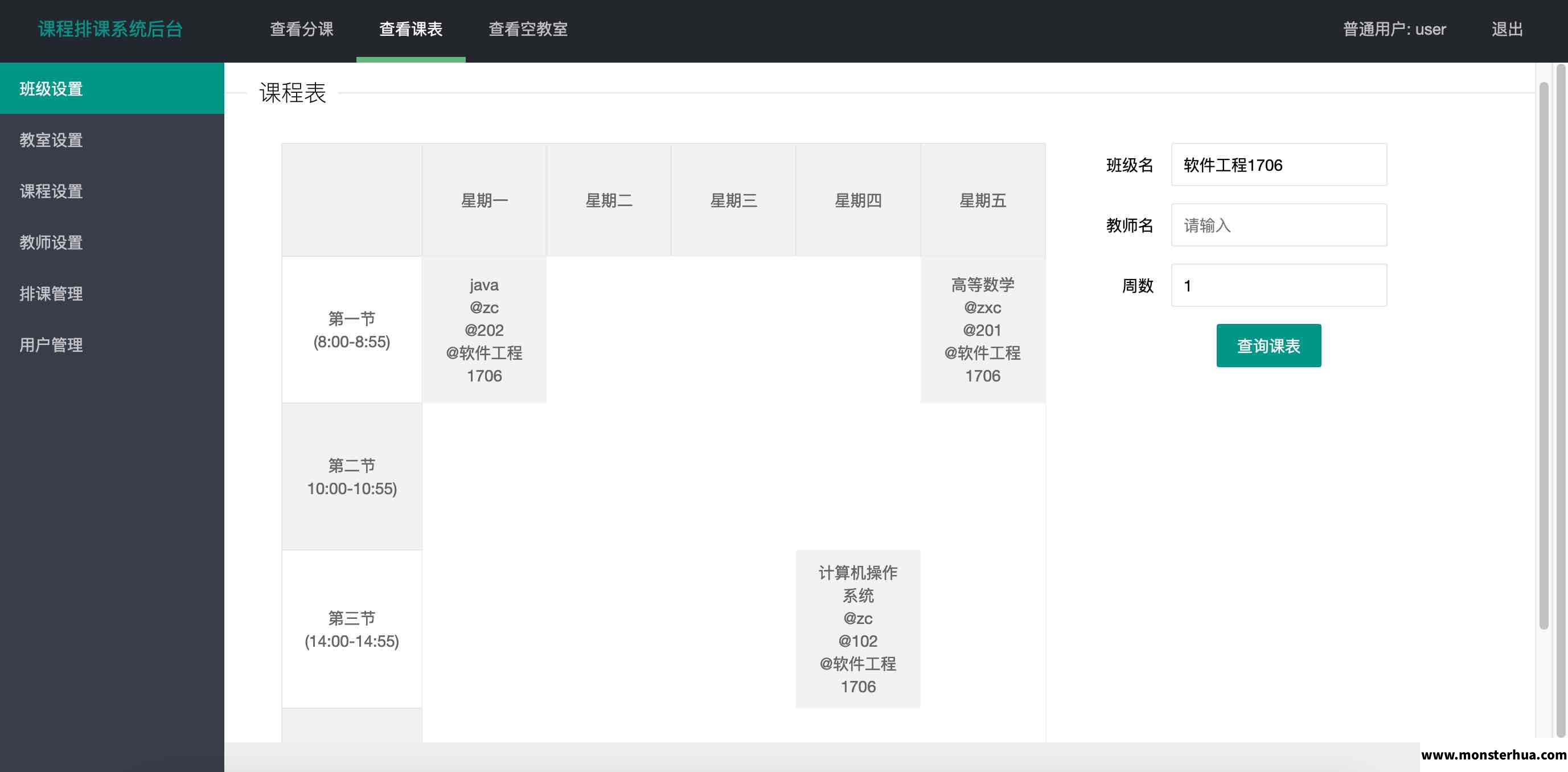Image resolution: width=1568 pixels, height=772 pixels.
Task: Select the 第二节 10:00-10:55 row header
Action: point(352,476)
